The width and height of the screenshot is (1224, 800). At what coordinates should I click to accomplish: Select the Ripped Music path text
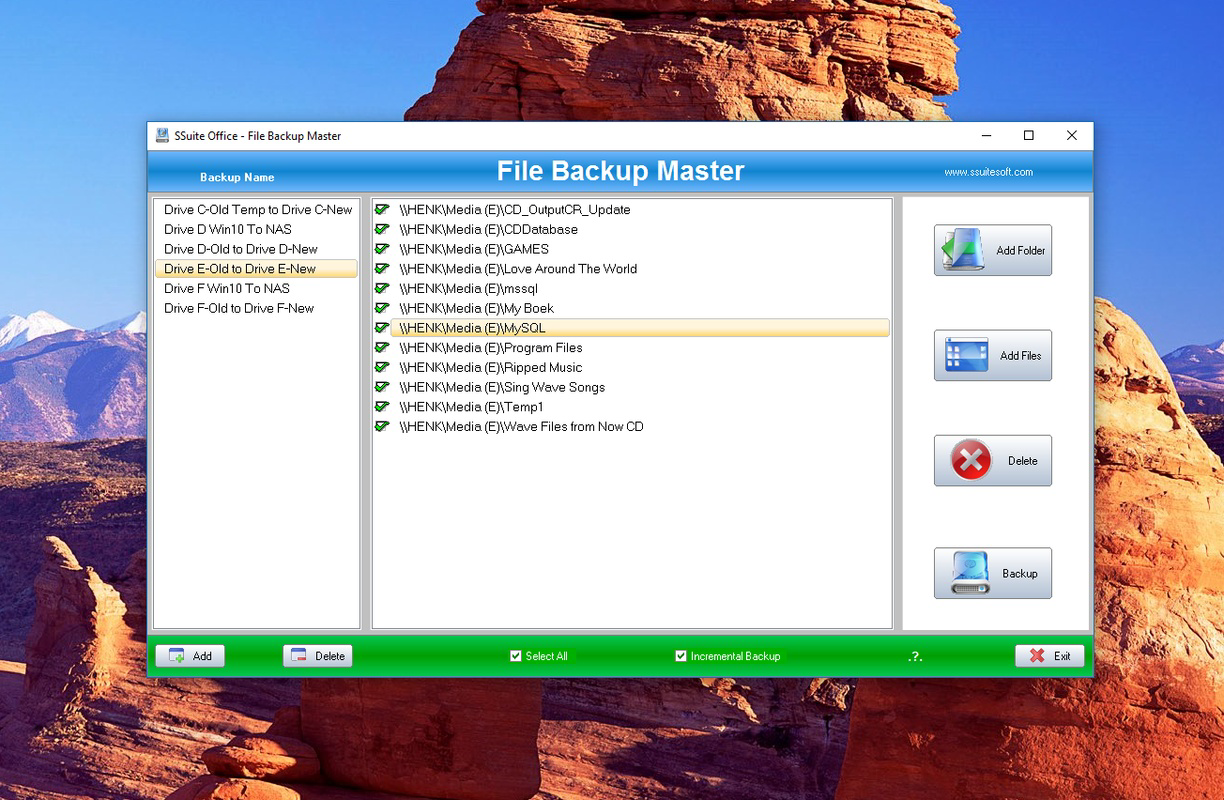coord(490,367)
